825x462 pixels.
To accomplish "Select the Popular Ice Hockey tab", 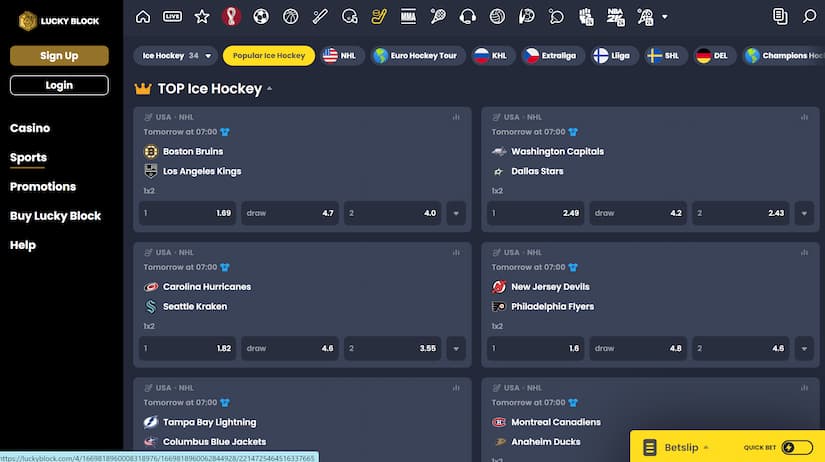I will [269, 55].
